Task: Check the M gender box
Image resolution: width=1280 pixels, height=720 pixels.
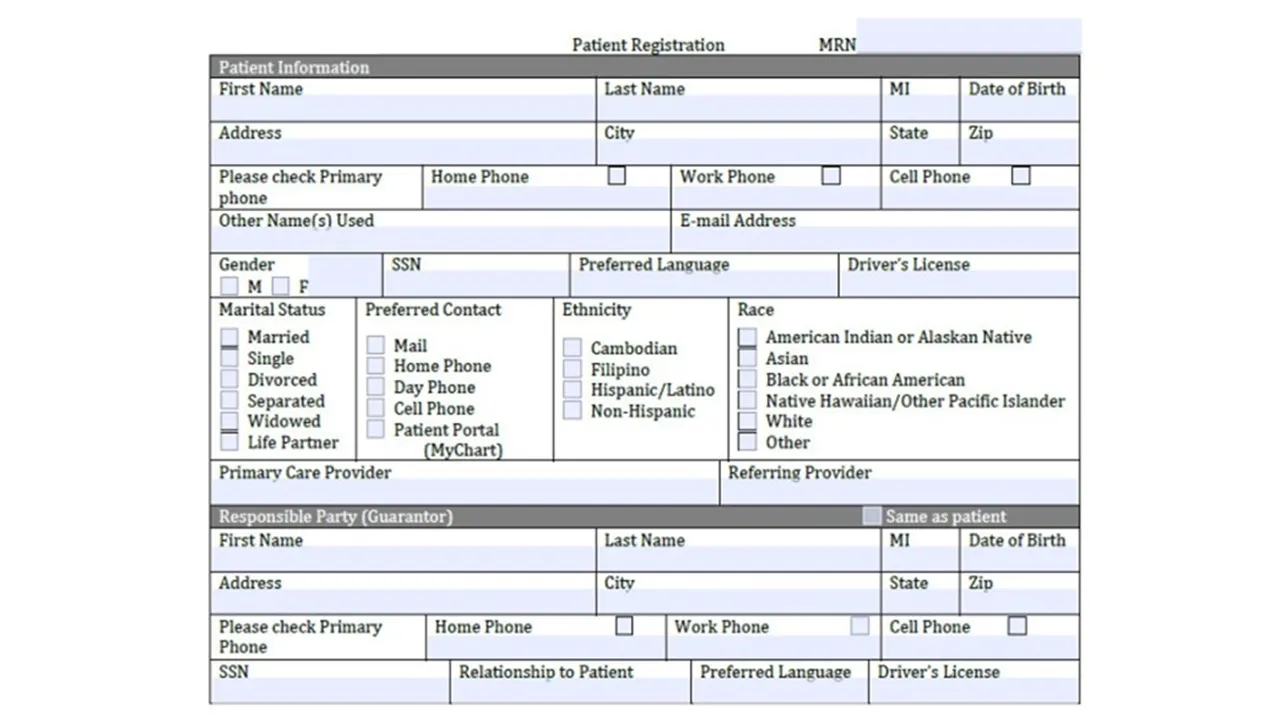Action: point(230,287)
